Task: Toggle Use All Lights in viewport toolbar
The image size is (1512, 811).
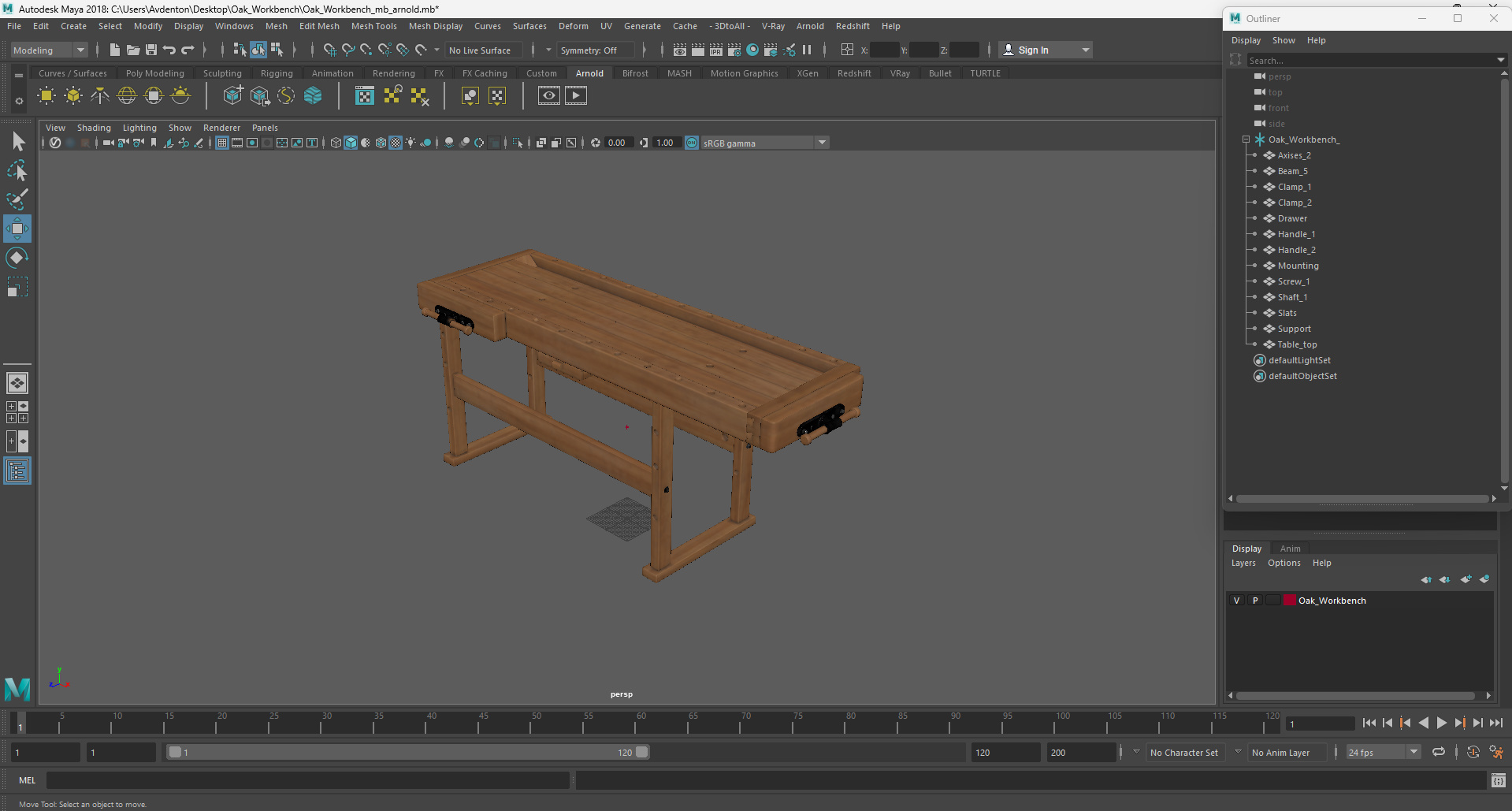Action: point(411,143)
